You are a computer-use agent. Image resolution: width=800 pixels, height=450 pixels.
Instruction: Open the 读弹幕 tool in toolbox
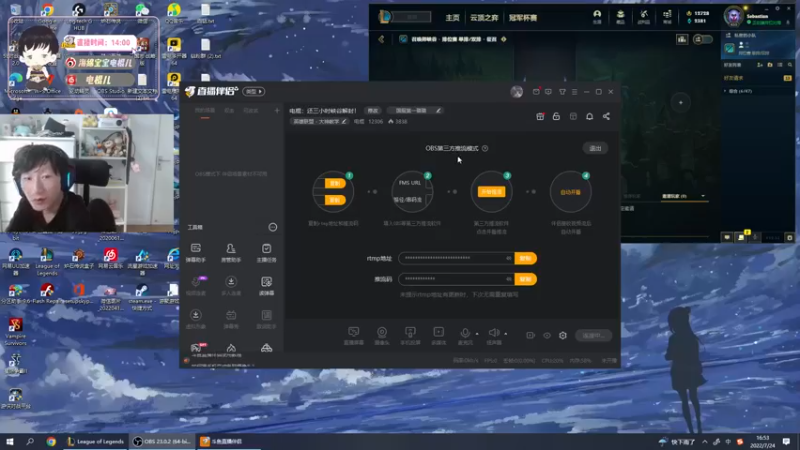(x=266, y=286)
